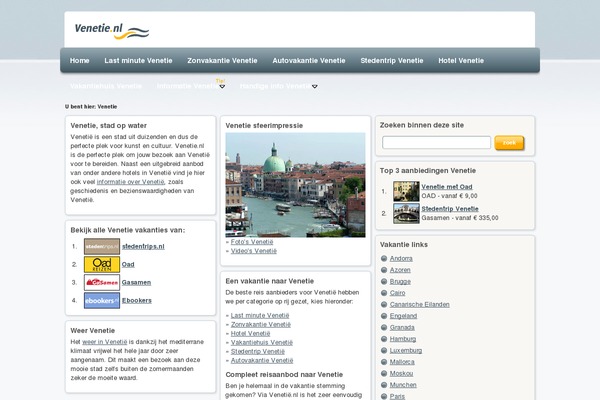Open 'Venetie met Oad' offer link
This screenshot has width=600, height=400.
click(447, 187)
